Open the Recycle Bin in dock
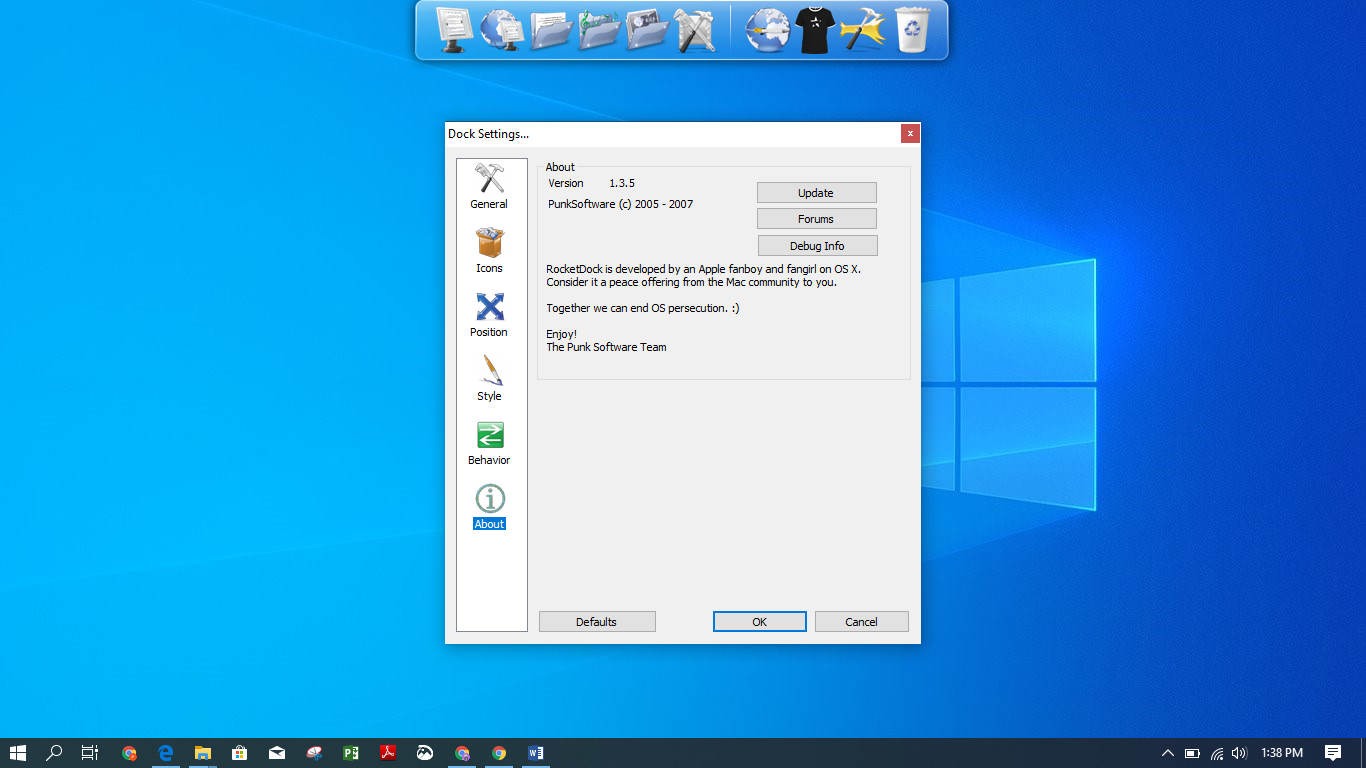 911,30
